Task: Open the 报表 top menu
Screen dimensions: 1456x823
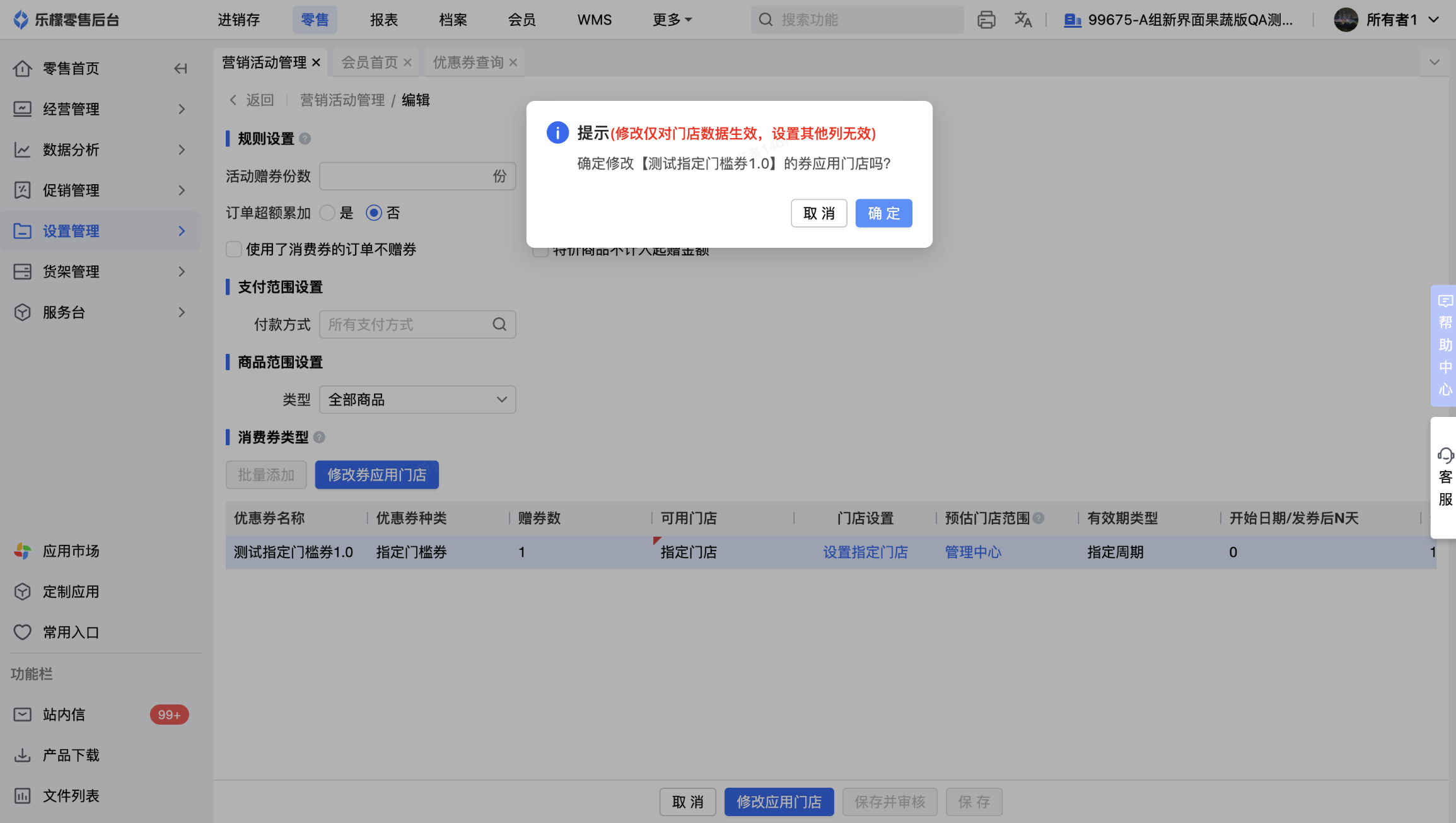Action: click(x=383, y=20)
